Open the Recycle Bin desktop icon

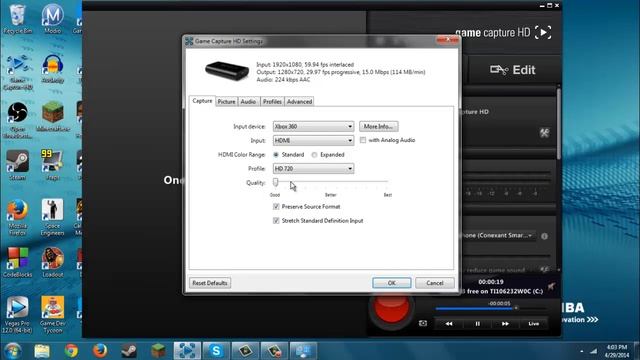(x=17, y=19)
